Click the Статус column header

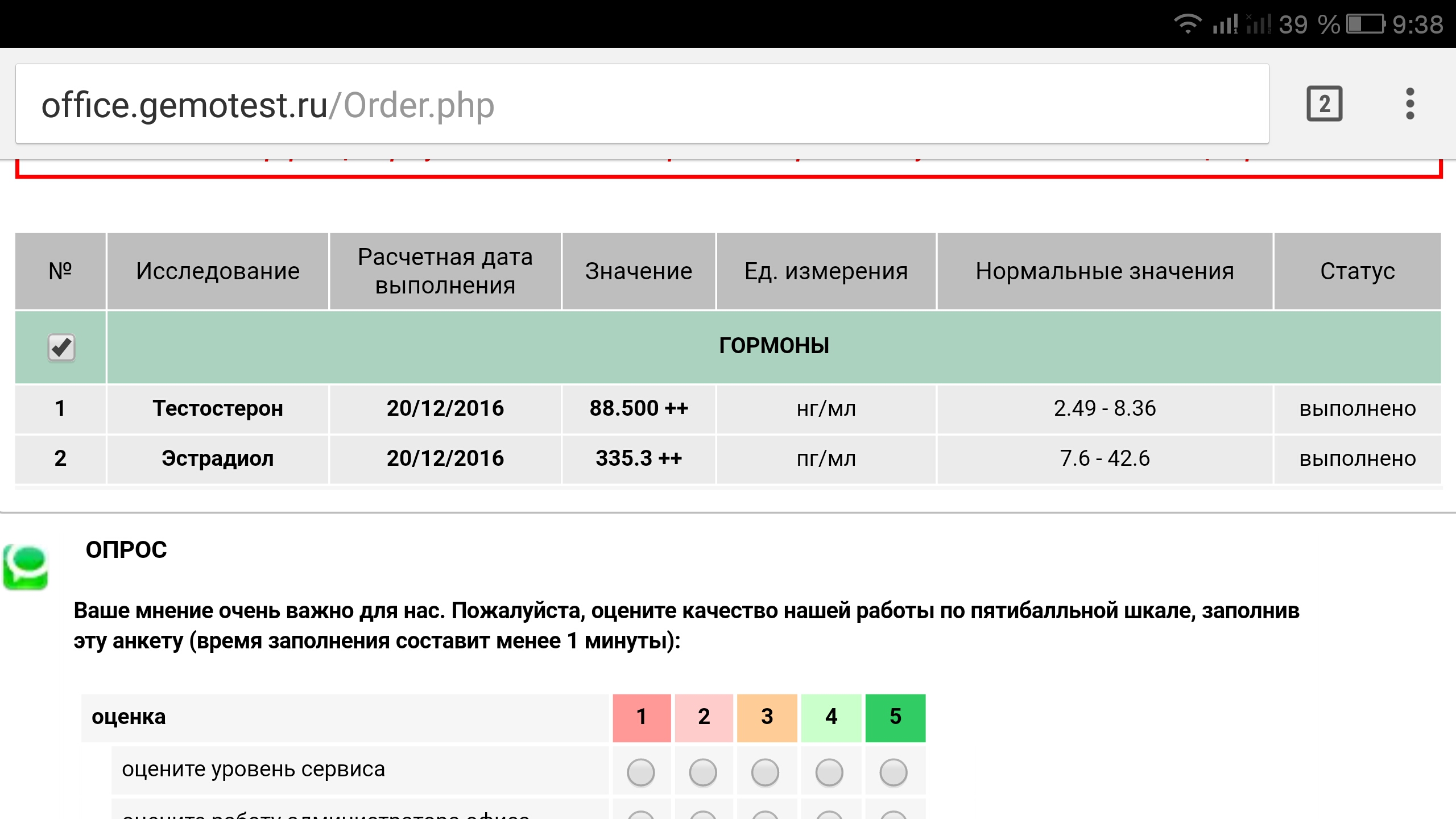click(x=1358, y=271)
